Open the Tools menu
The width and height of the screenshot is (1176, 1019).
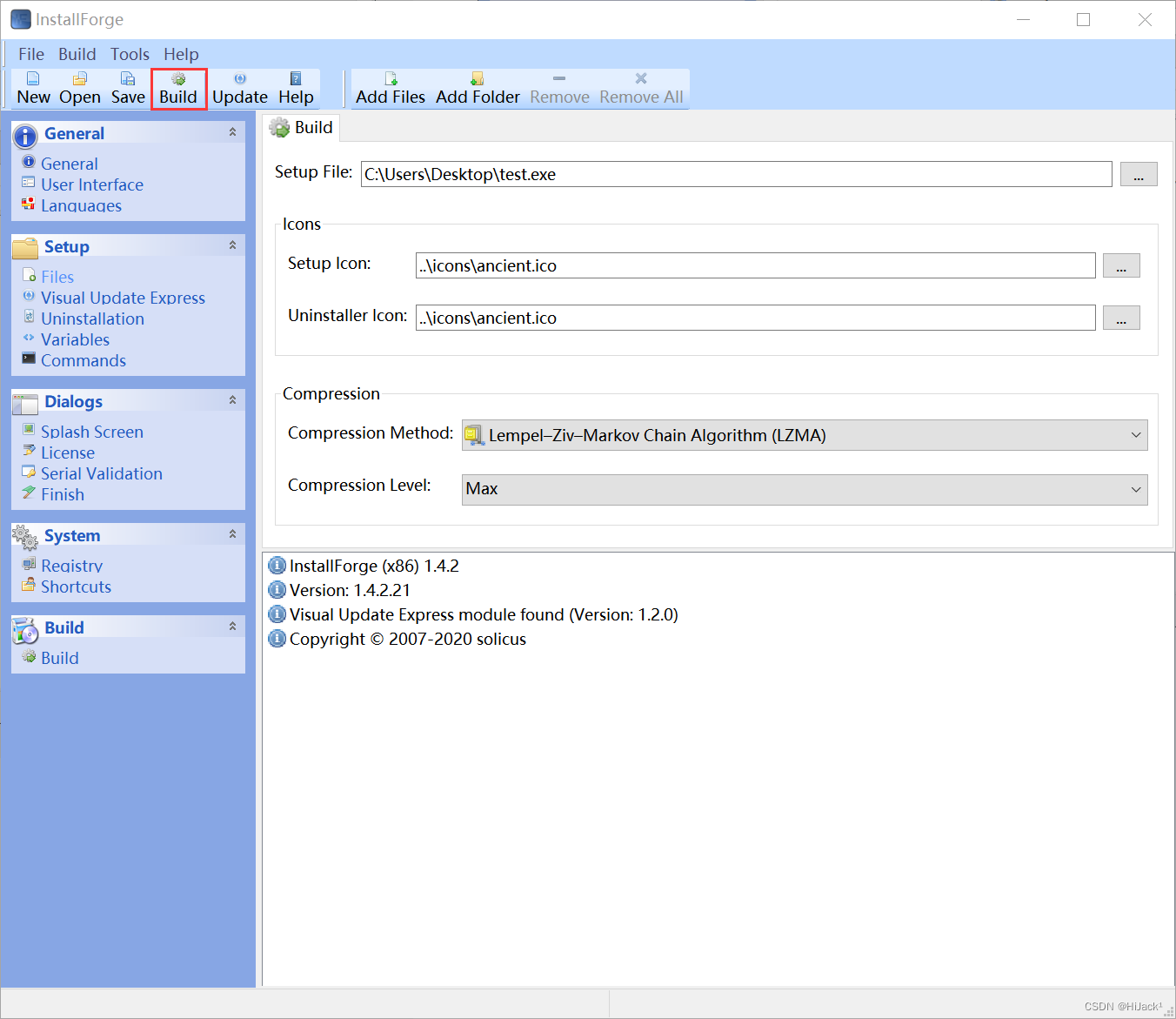pos(129,54)
